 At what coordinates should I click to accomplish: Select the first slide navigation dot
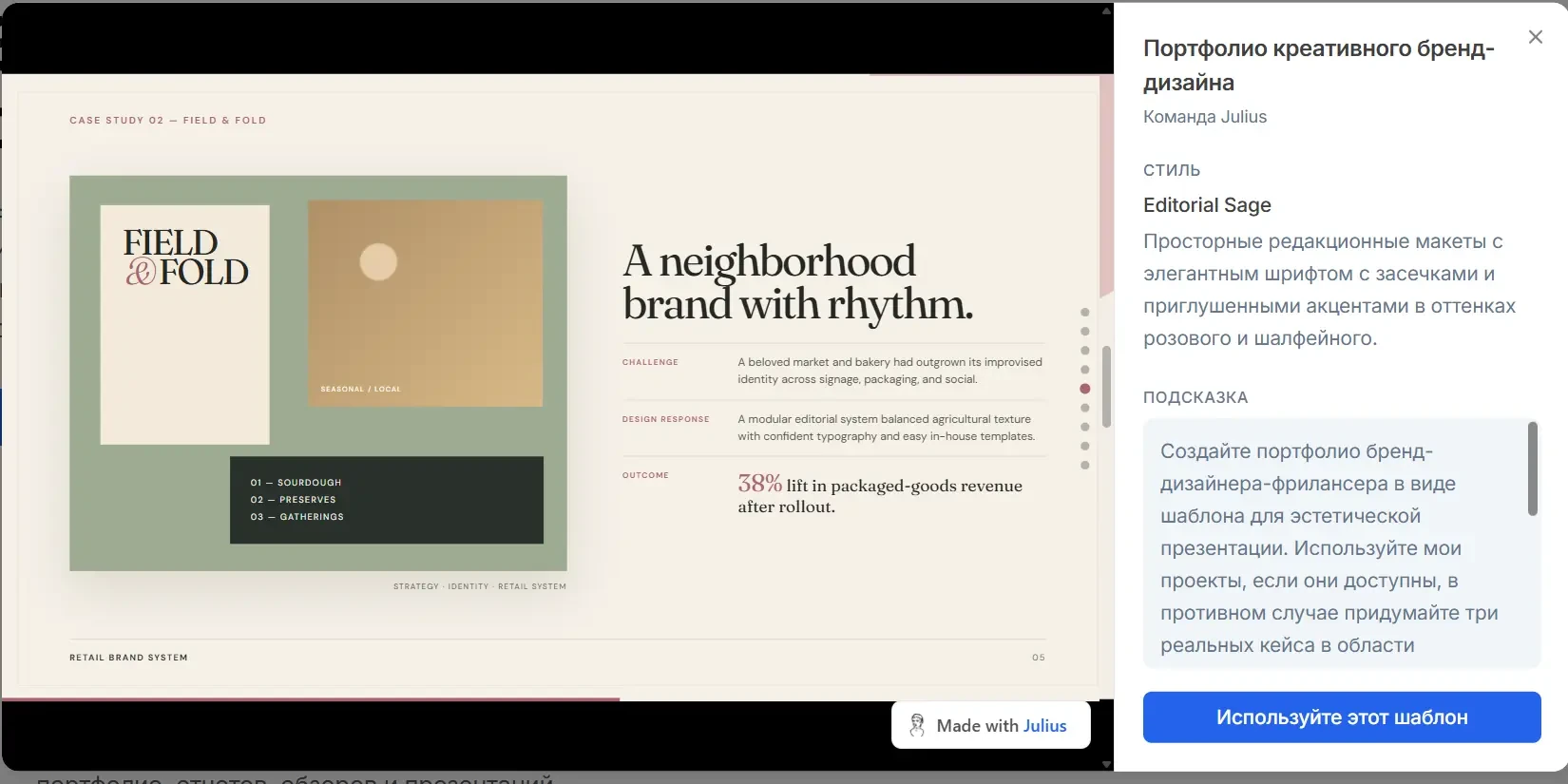[x=1085, y=313]
